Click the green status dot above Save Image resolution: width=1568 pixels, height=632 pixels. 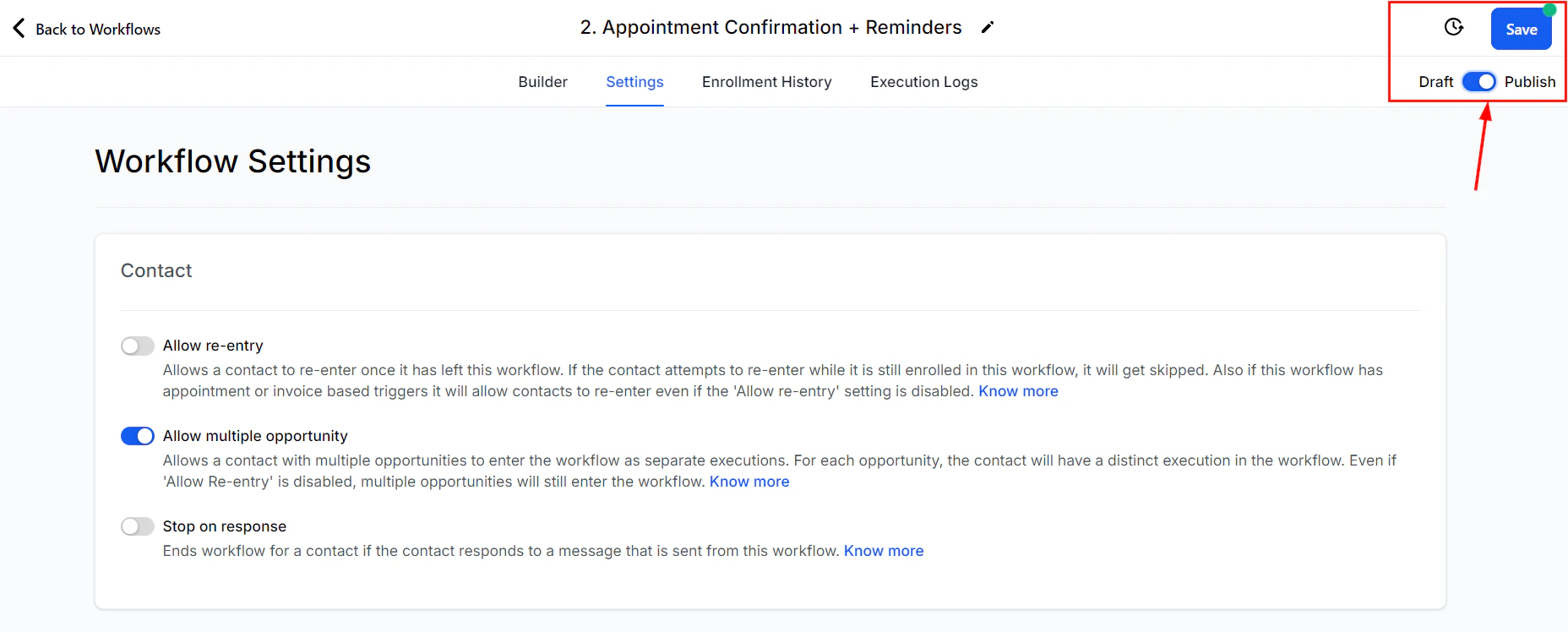pyautogui.click(x=1549, y=9)
